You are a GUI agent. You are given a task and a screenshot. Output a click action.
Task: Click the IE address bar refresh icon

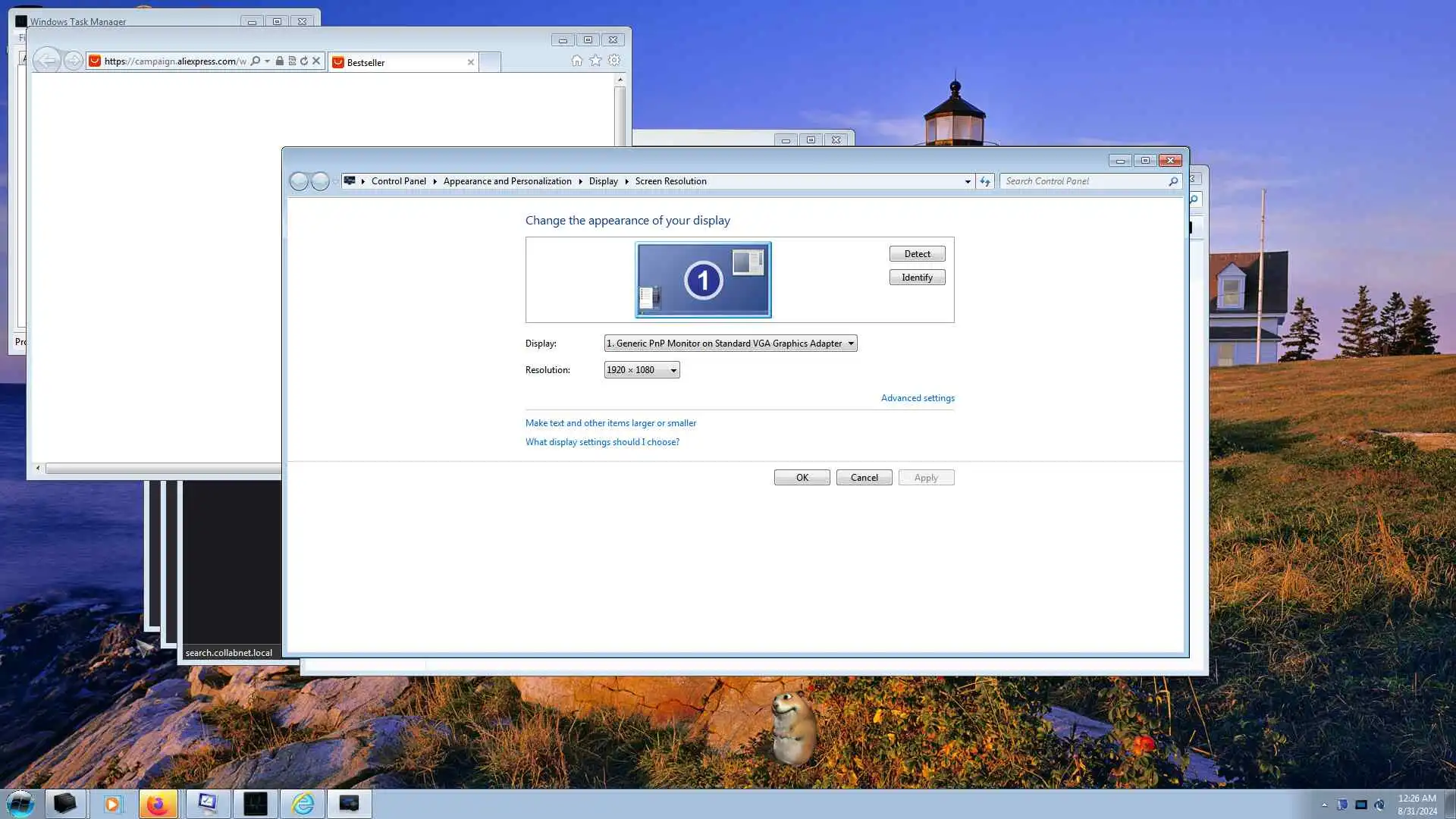click(x=304, y=61)
